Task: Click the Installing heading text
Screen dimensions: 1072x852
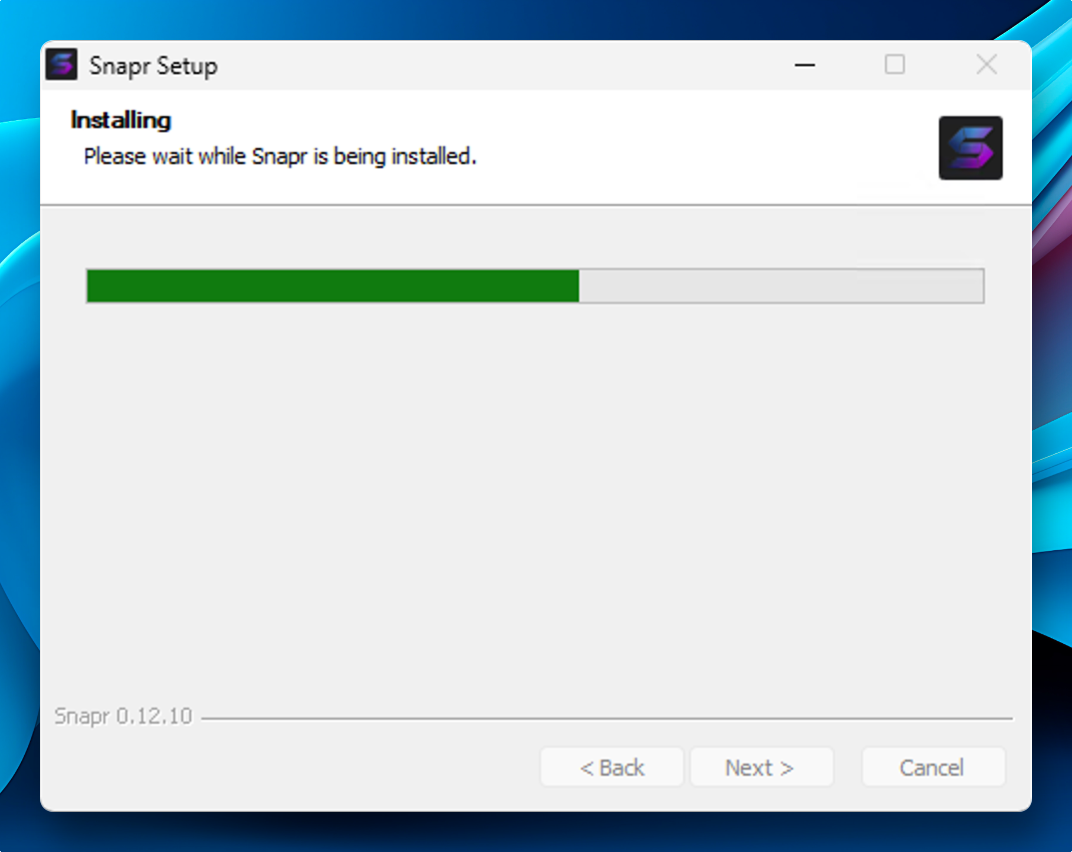Action: (119, 120)
